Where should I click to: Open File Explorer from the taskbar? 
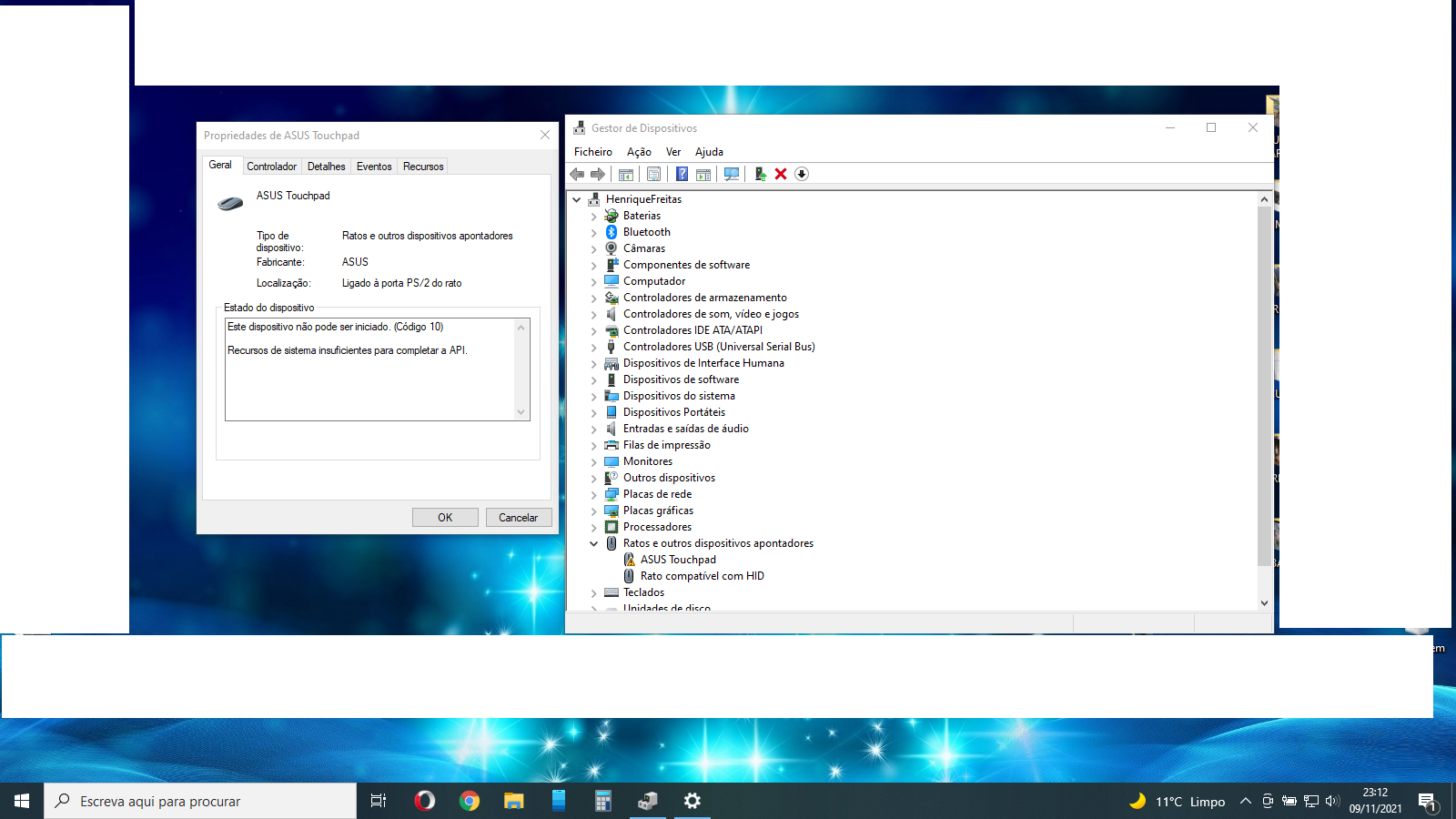pos(514,801)
